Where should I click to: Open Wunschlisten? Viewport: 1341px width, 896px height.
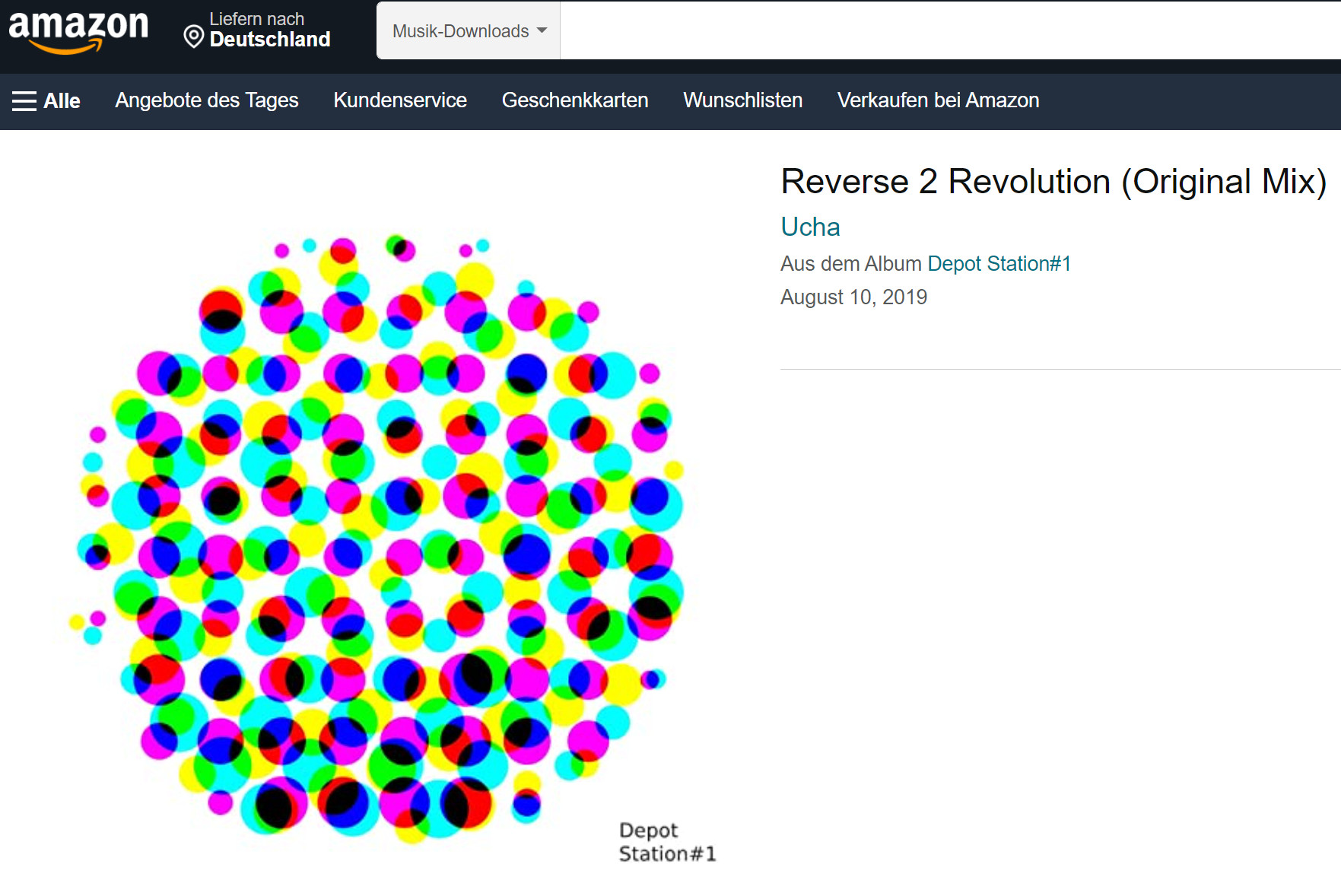point(743,100)
